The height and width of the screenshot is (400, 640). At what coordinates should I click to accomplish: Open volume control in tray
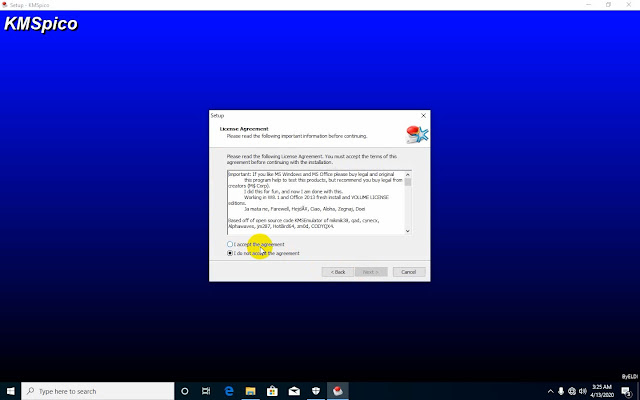point(582,391)
